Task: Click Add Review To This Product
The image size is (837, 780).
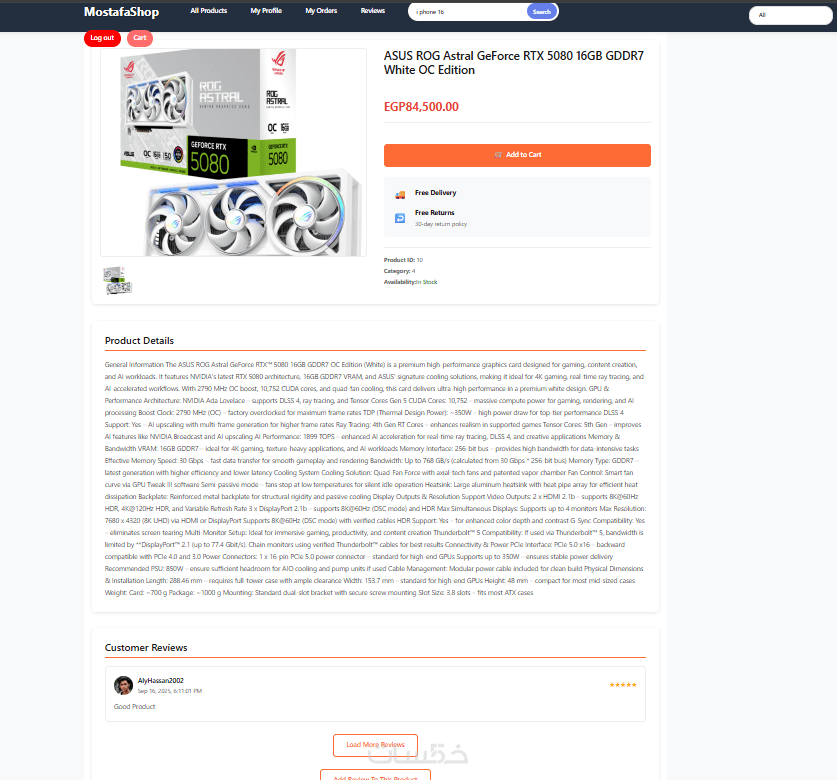Action: coord(375,776)
